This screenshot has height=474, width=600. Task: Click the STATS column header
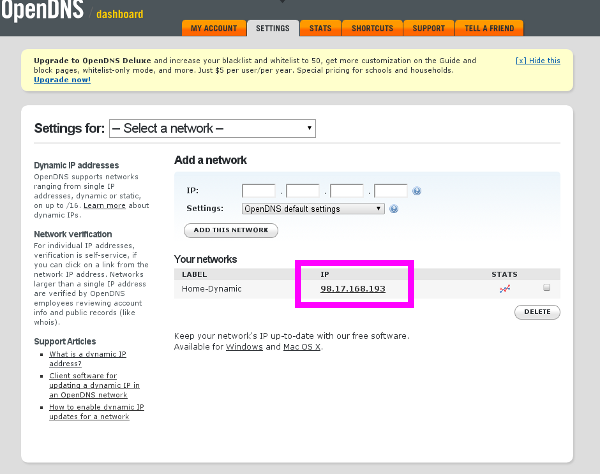coord(504,274)
